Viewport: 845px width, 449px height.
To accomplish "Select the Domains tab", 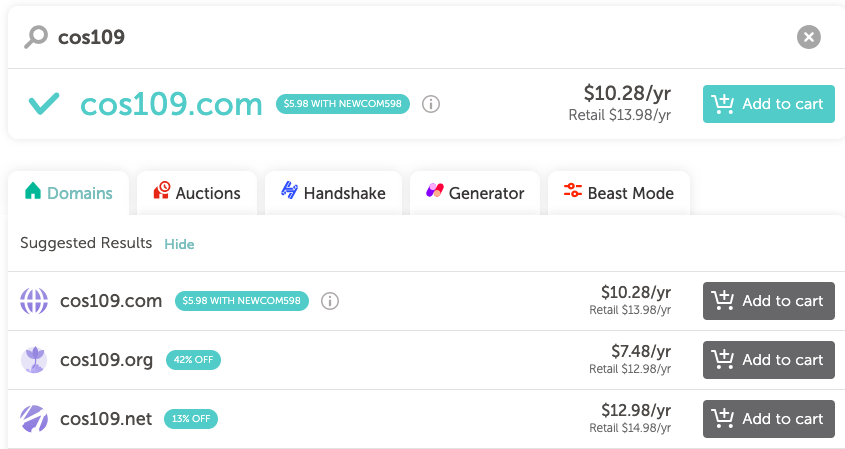I will click(68, 193).
